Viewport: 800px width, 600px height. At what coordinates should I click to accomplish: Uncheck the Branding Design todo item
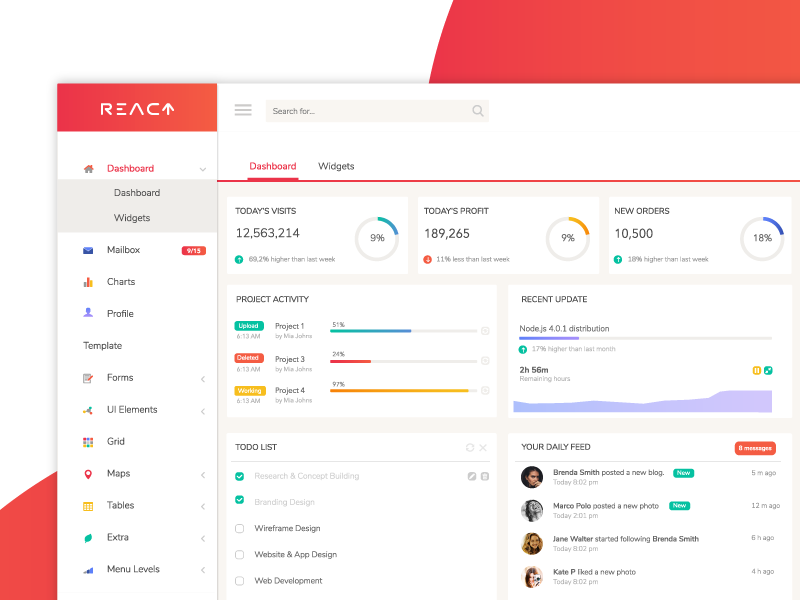click(238, 501)
